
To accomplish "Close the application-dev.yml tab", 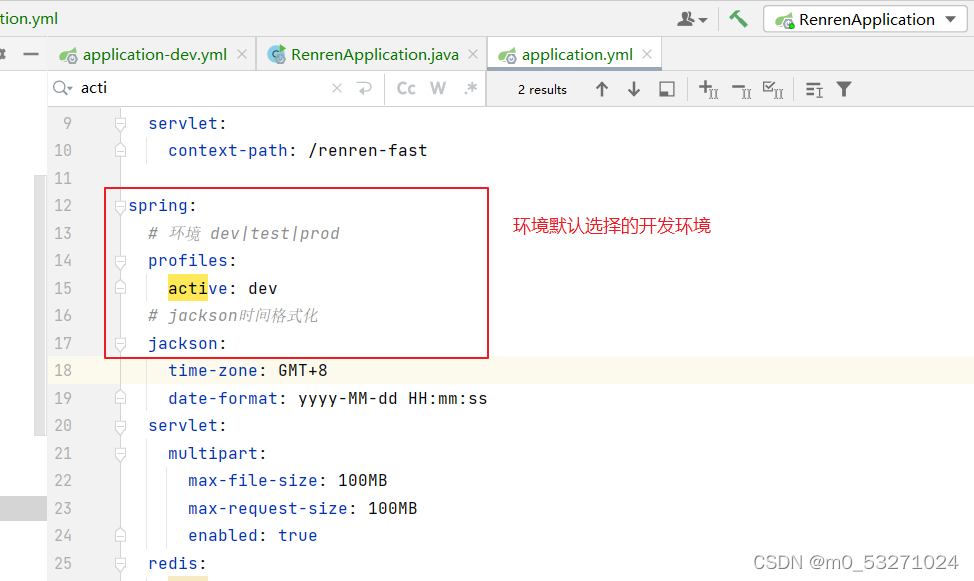I will [242, 55].
